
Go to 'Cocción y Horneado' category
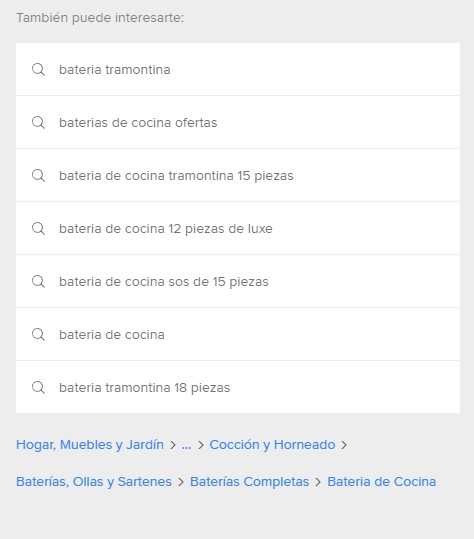tap(272, 444)
